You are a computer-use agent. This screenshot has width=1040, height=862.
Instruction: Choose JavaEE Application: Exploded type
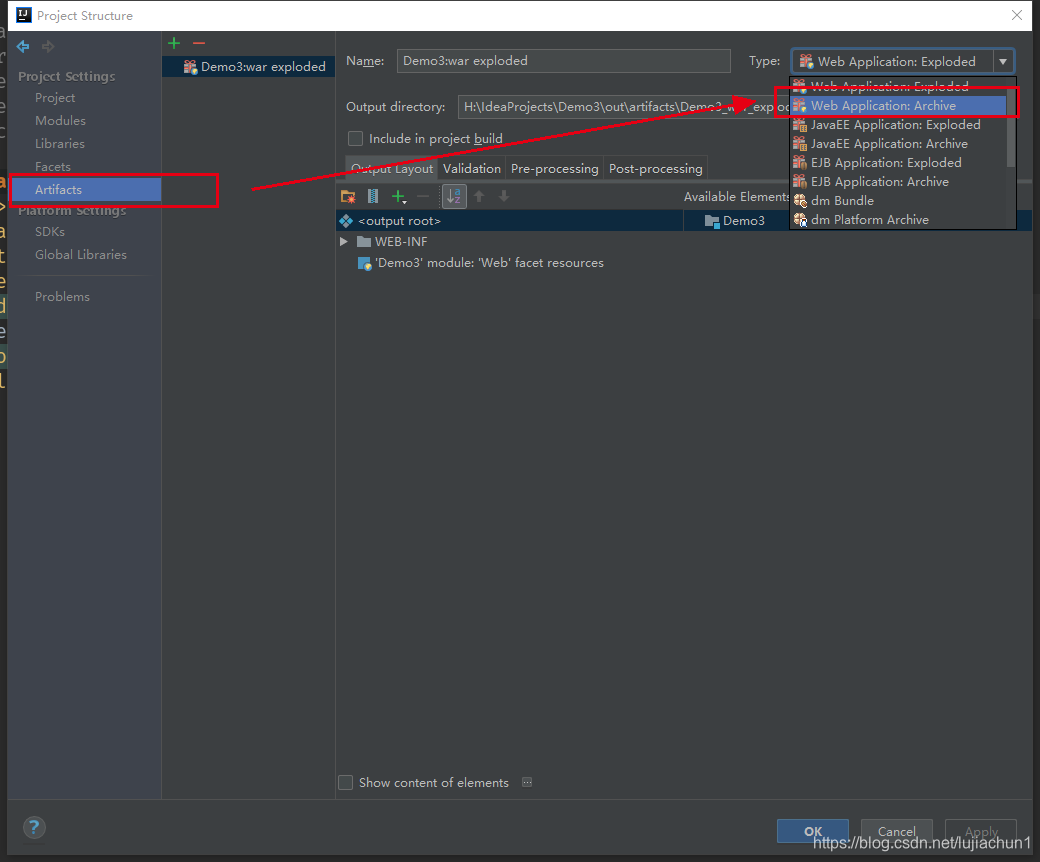(x=899, y=125)
